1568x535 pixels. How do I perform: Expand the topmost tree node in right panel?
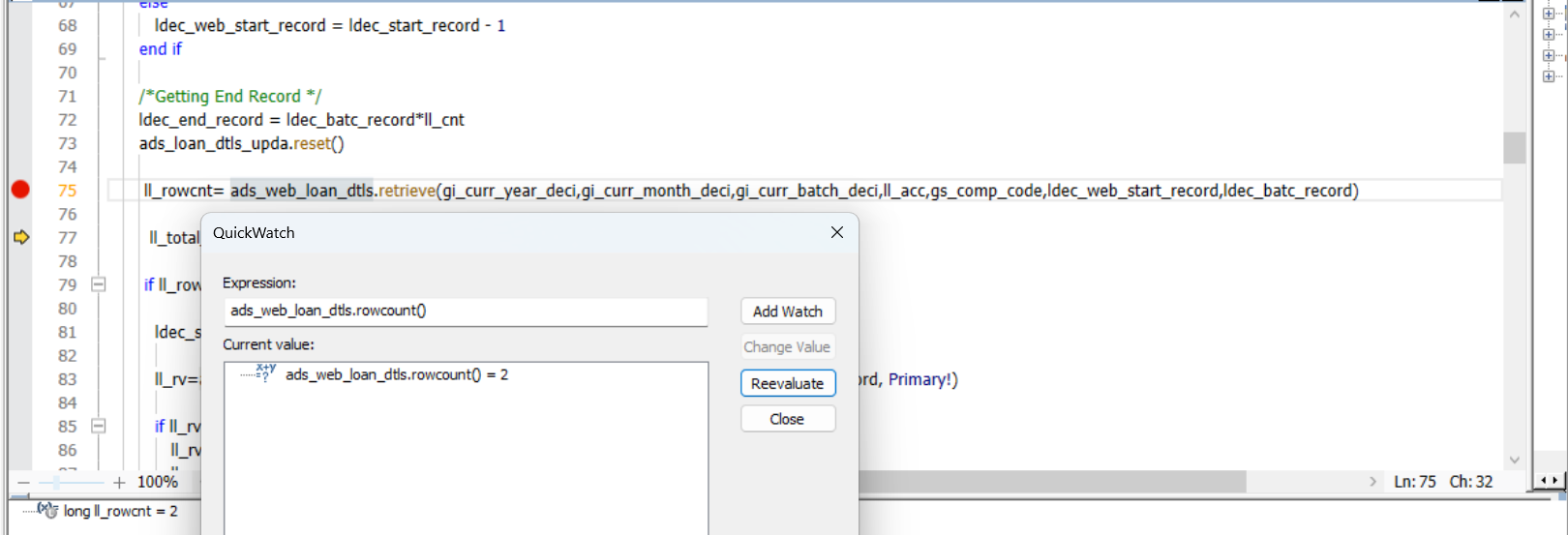1549,14
